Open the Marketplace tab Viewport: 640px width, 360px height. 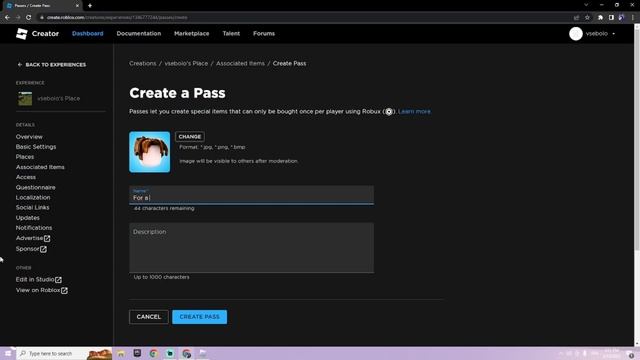pos(191,33)
